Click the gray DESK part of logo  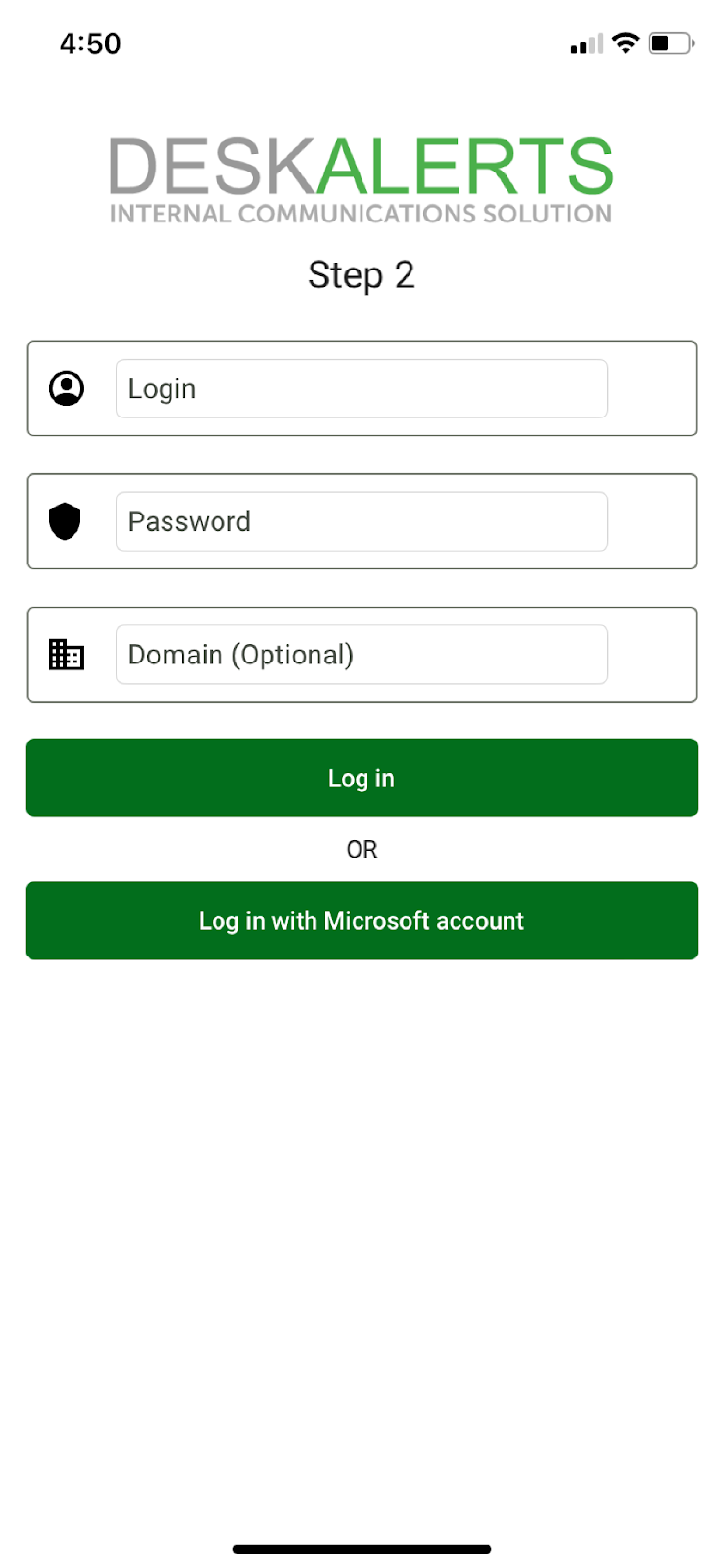pyautogui.click(x=211, y=167)
